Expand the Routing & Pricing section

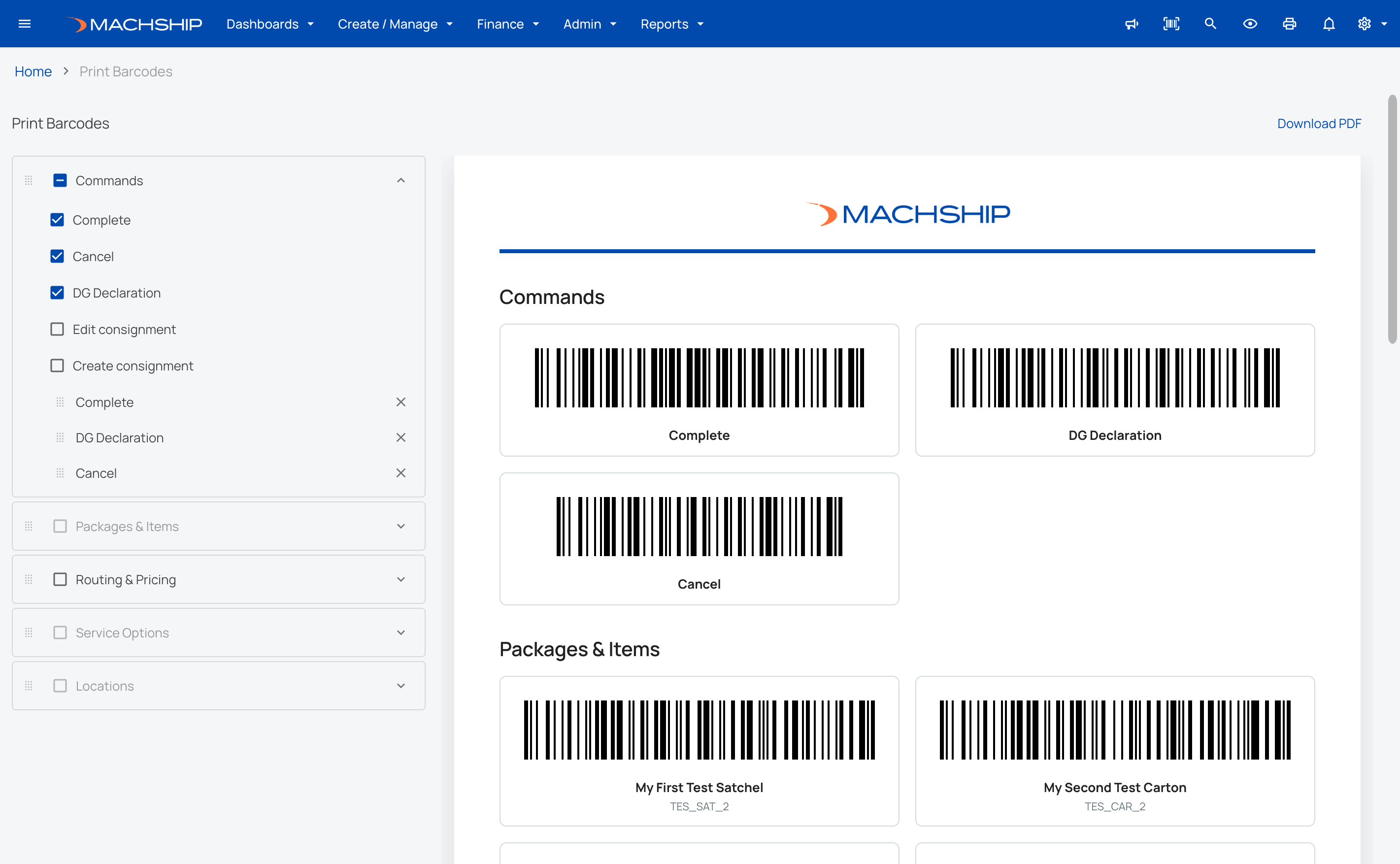point(400,579)
